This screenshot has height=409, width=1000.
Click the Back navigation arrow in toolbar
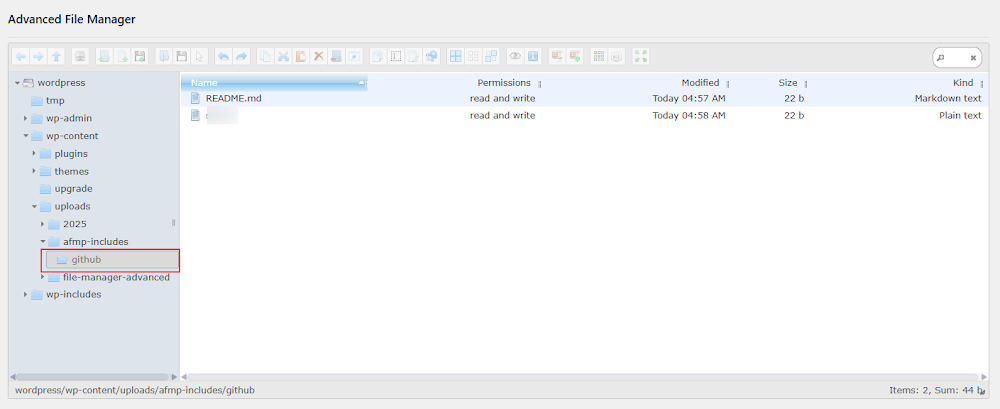[x=21, y=57]
